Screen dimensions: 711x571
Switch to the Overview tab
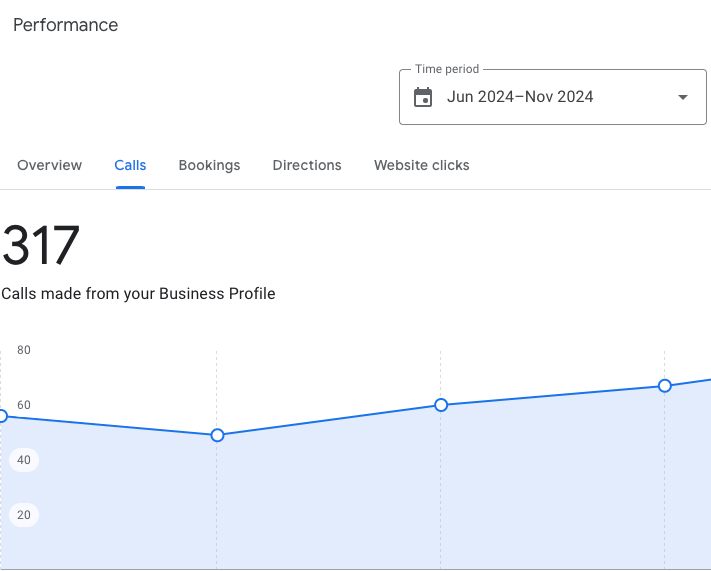(50, 165)
